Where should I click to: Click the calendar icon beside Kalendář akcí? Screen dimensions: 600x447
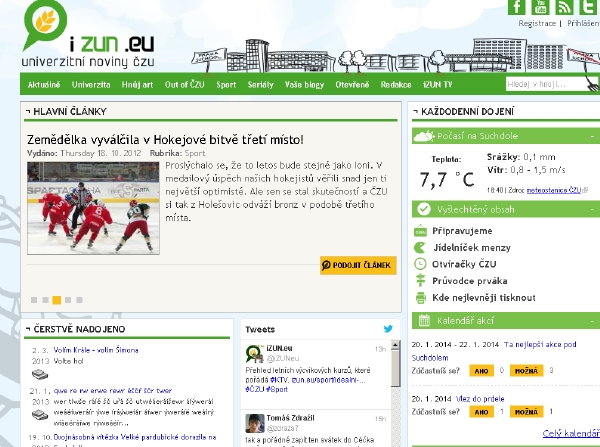424,320
